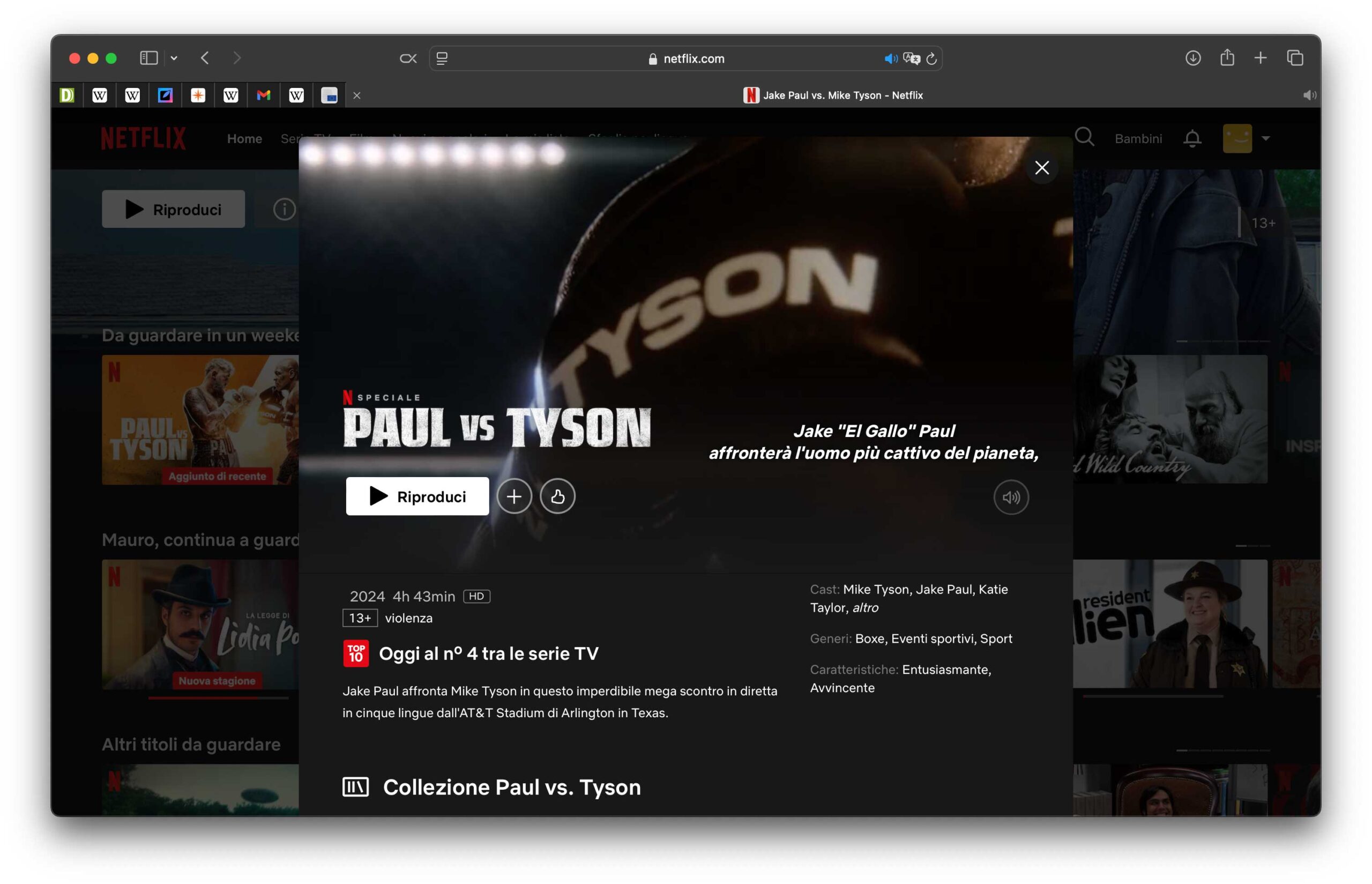This screenshot has height=884, width=1372.
Task: Click the Safari downloads icon
Action: coord(1192,58)
